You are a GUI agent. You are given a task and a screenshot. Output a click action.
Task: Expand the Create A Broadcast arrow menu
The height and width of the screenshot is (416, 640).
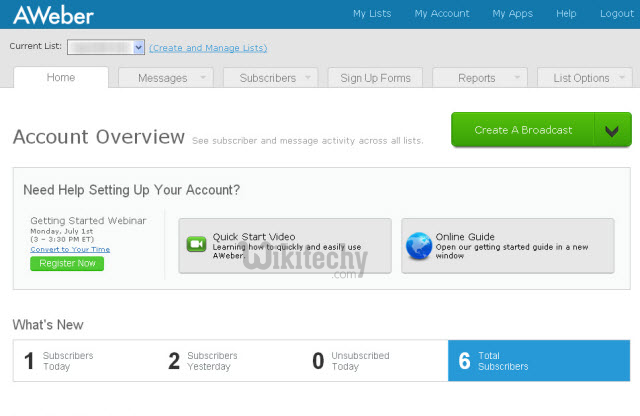(x=612, y=130)
